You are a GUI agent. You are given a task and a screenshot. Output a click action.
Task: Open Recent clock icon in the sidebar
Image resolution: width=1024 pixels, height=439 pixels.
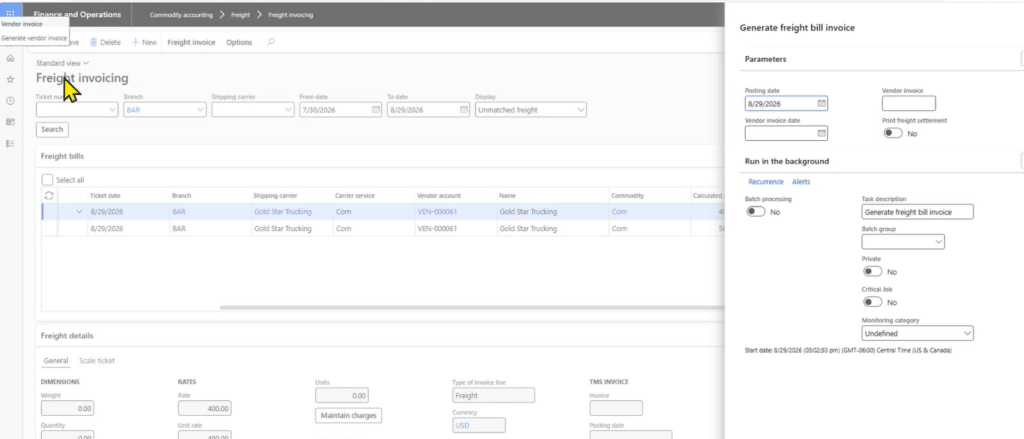(x=10, y=101)
